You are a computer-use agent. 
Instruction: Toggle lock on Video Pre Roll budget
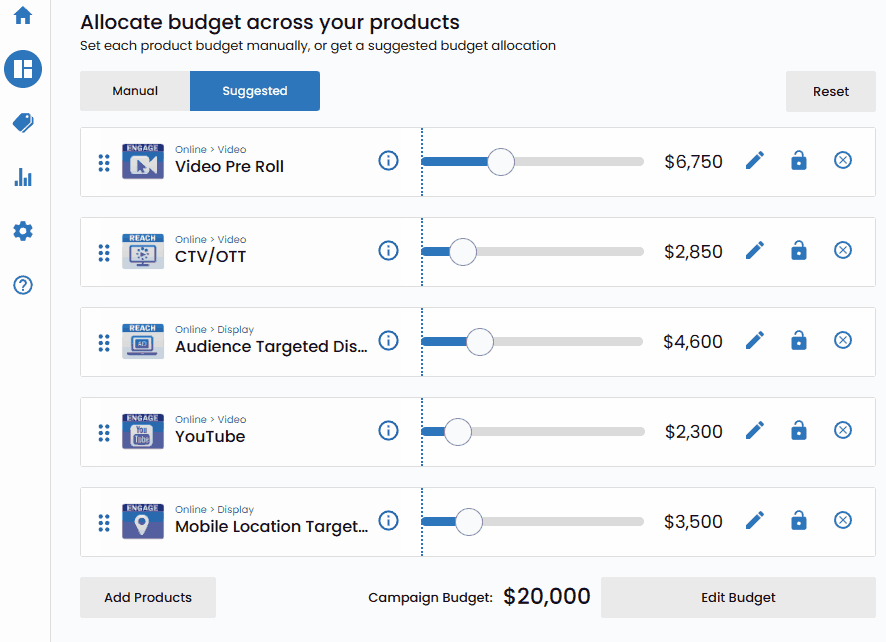pyautogui.click(x=799, y=161)
